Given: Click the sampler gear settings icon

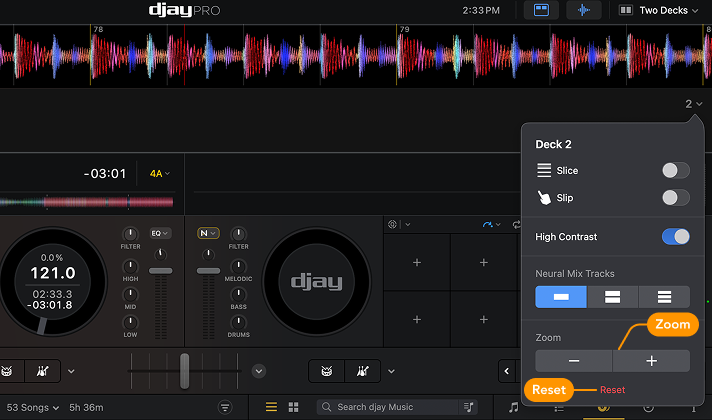Looking at the screenshot, I should coord(393,225).
